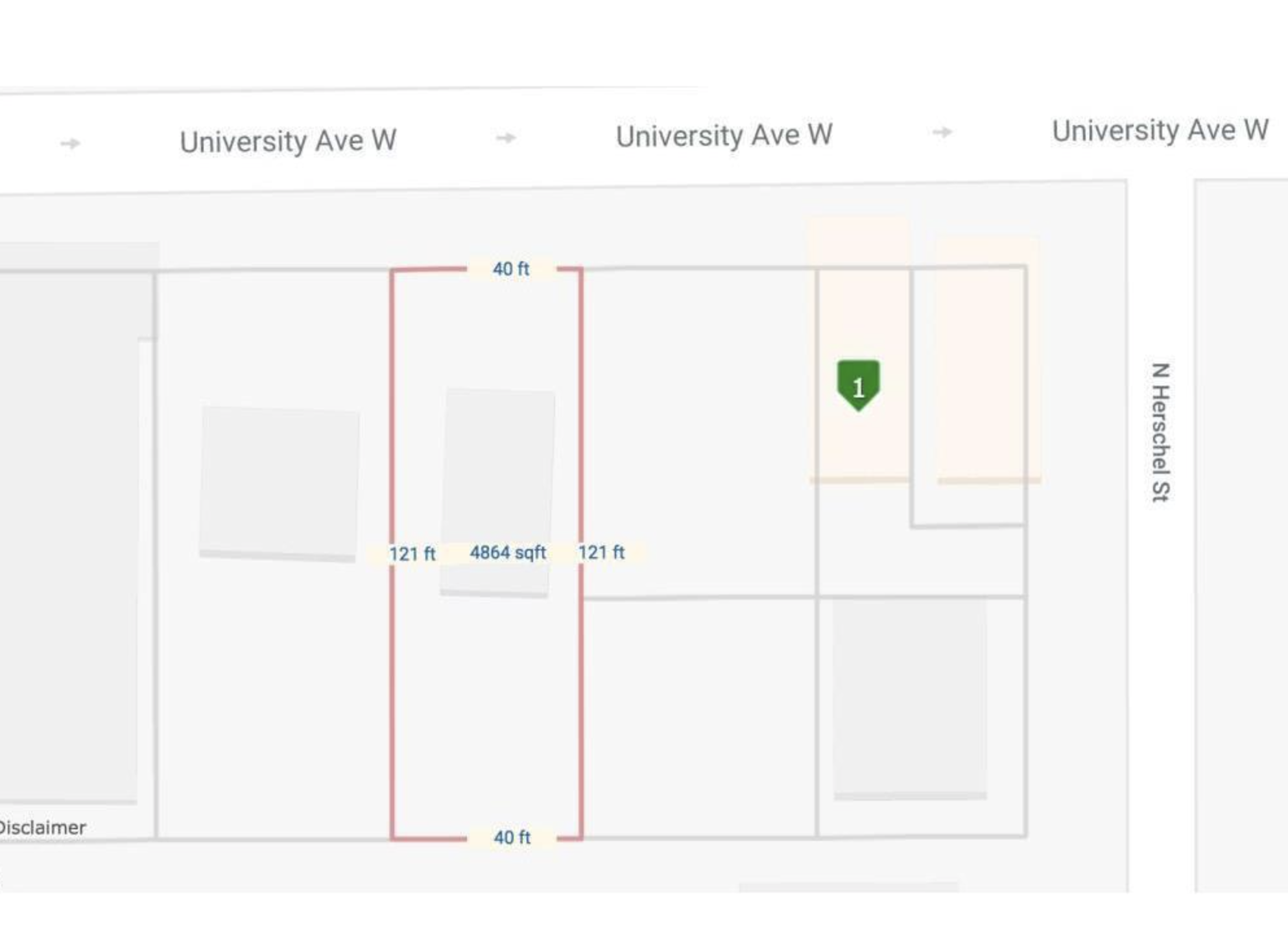
Task: Click the N Herschel St street label
Action: (x=1160, y=432)
